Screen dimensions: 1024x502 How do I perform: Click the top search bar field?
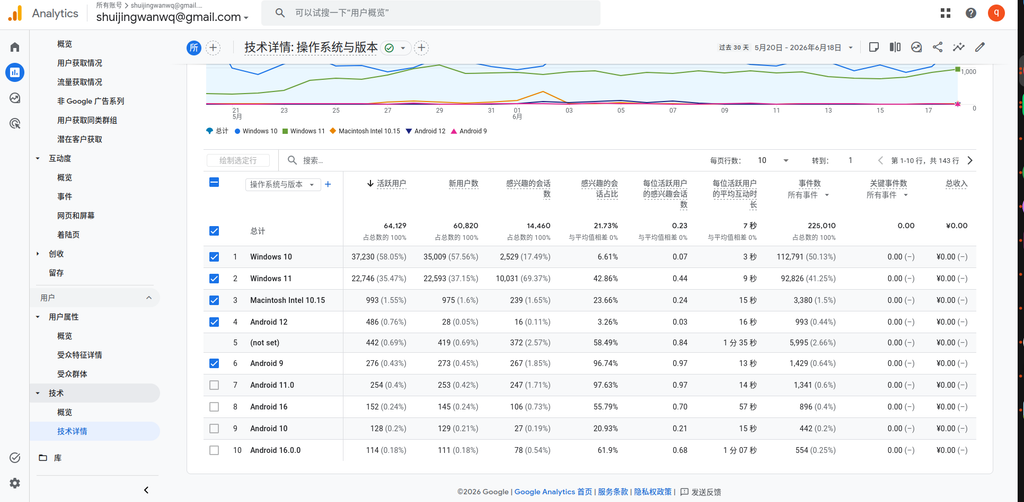coord(430,13)
